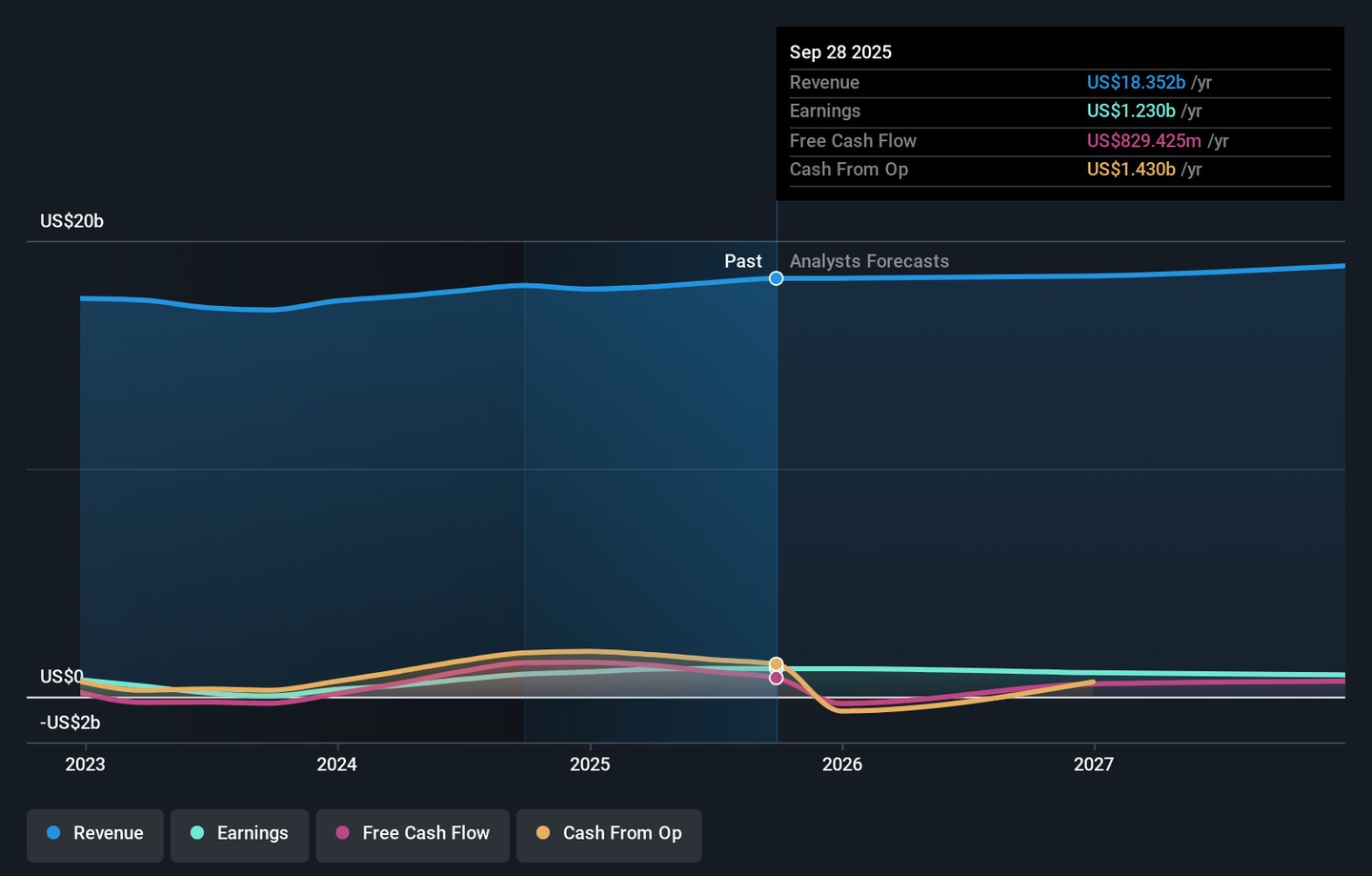
Task: Click the orange Cash From Op legend dot
Action: [x=543, y=833]
